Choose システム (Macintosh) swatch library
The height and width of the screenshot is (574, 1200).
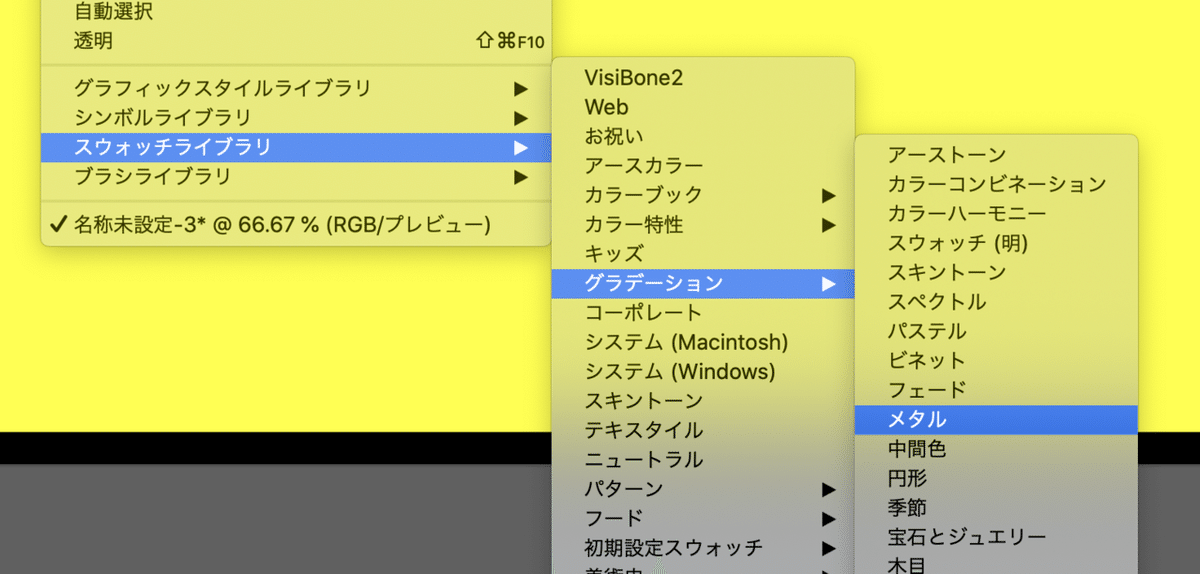click(x=703, y=342)
